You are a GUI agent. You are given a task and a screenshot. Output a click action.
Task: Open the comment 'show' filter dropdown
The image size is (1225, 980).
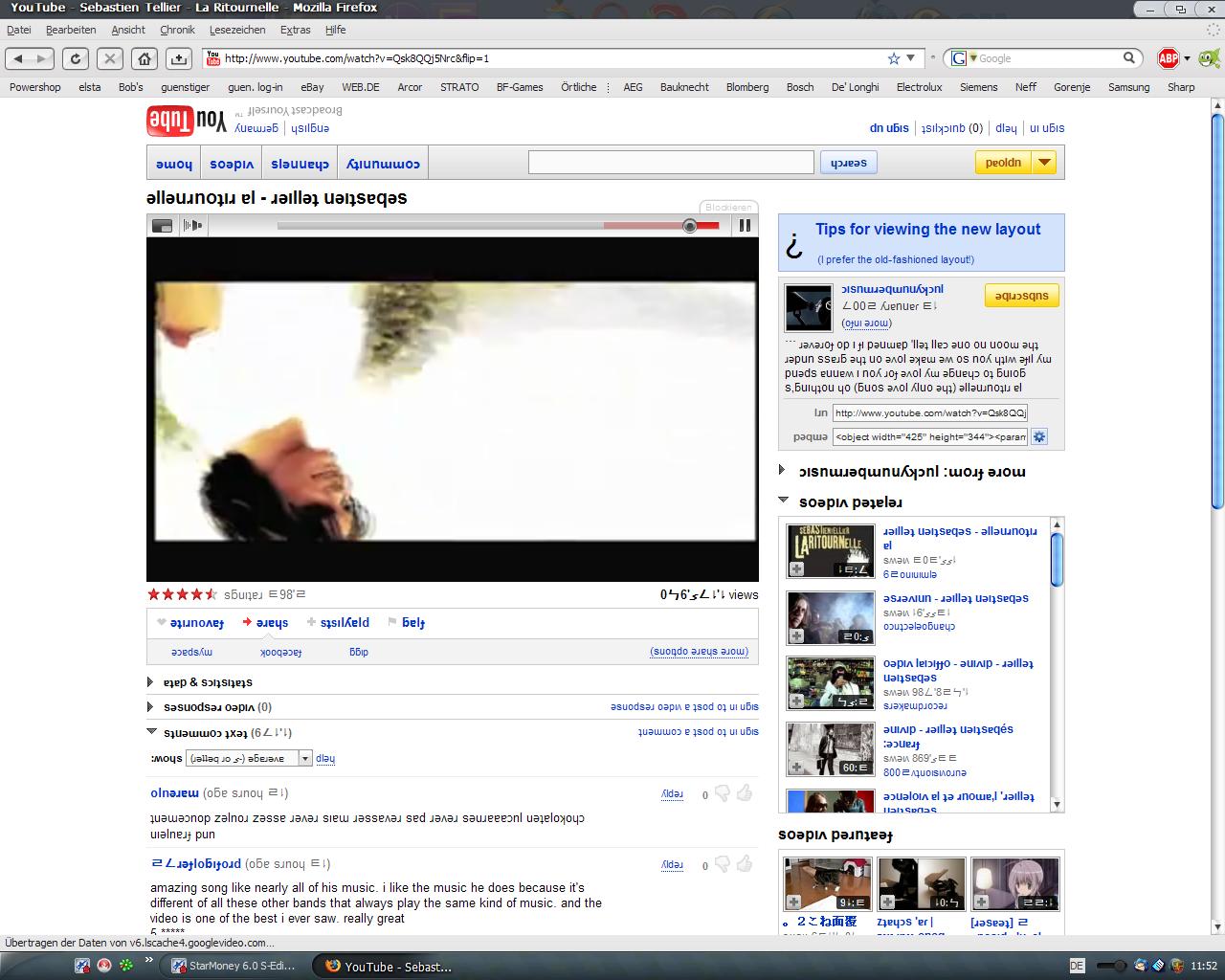pyautogui.click(x=305, y=758)
